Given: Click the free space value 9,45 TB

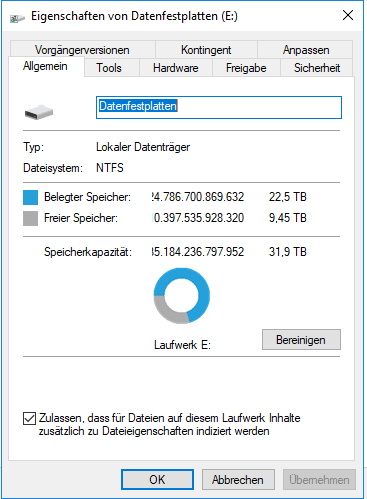Looking at the screenshot, I should tap(288, 218).
